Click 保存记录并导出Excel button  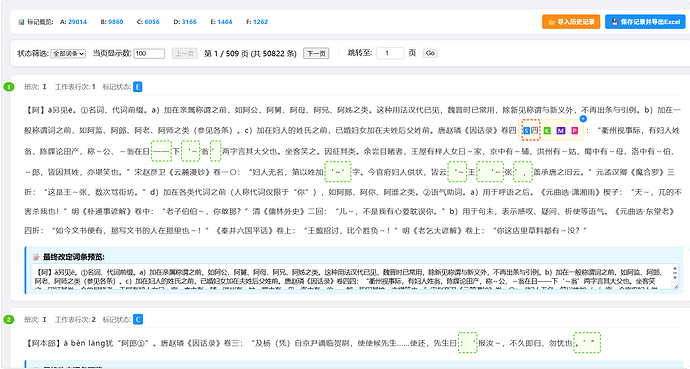(645, 22)
